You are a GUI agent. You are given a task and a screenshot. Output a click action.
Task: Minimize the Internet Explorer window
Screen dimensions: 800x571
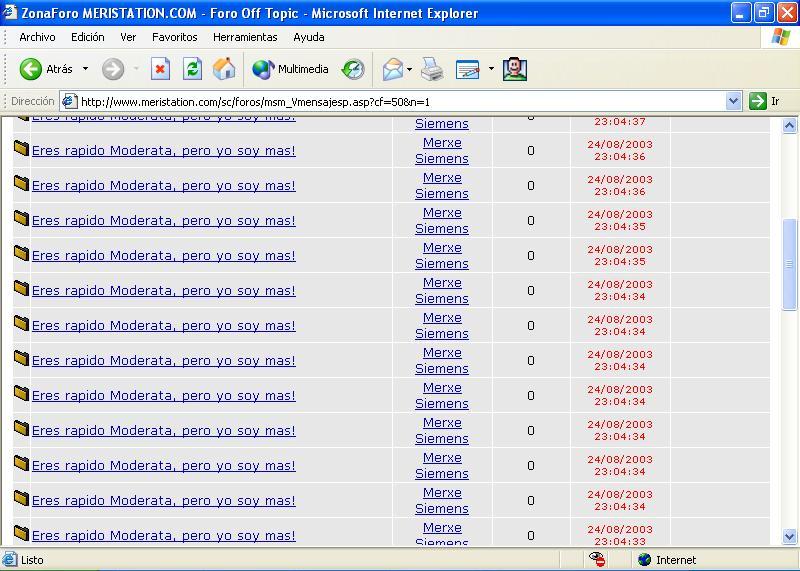741,12
